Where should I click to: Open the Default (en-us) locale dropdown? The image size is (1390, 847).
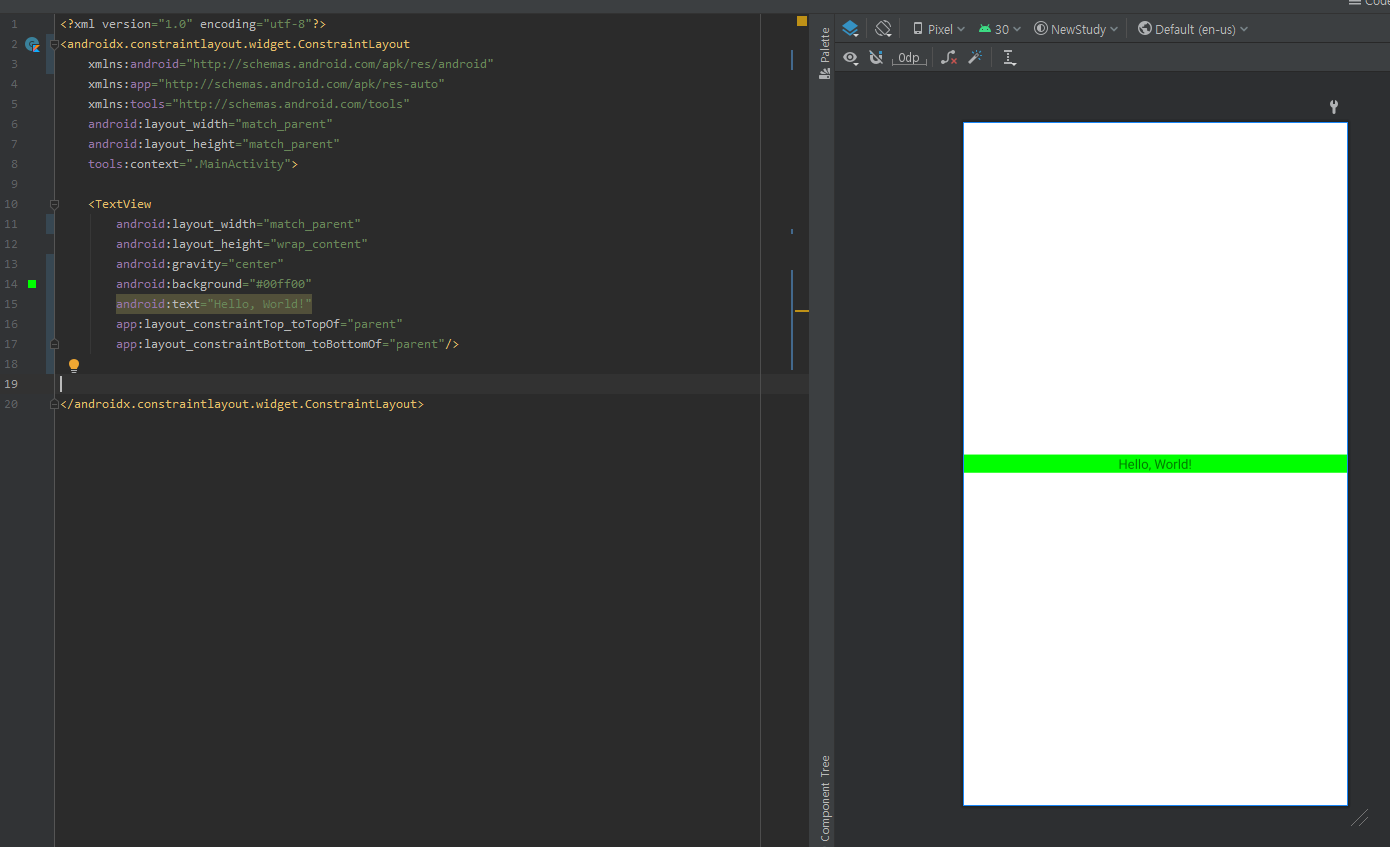pyautogui.click(x=1193, y=29)
